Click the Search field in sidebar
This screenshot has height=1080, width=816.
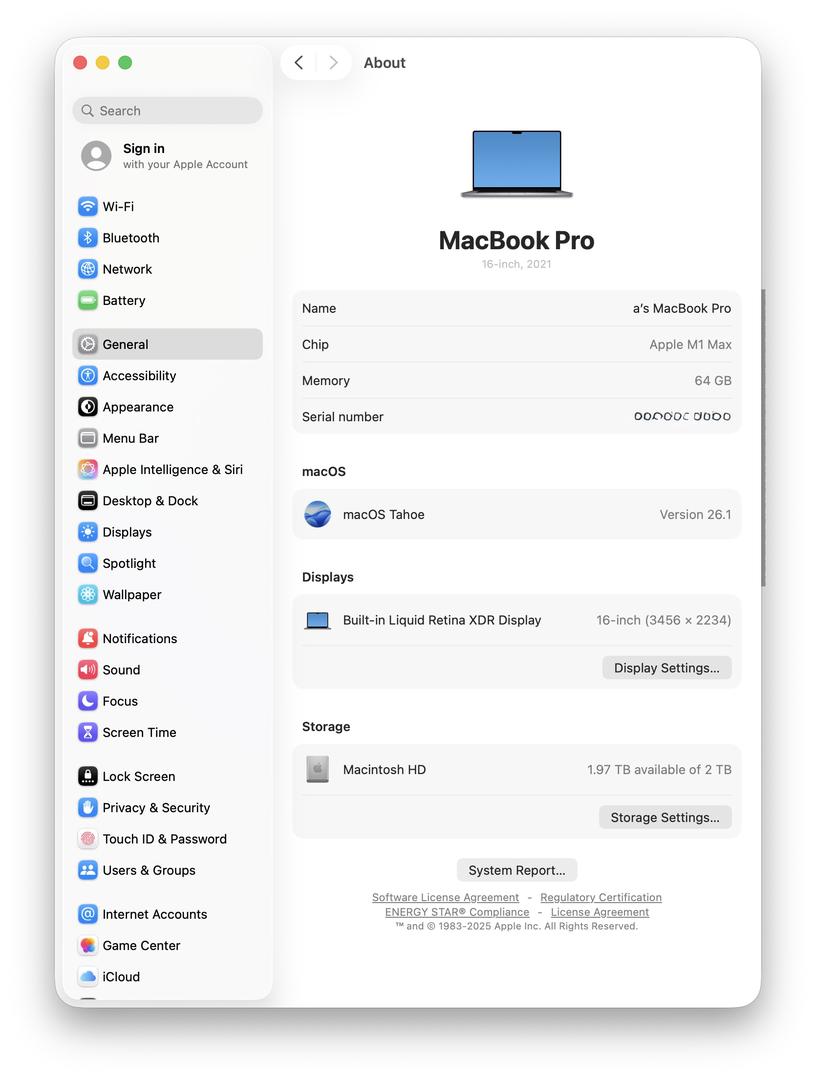click(168, 111)
